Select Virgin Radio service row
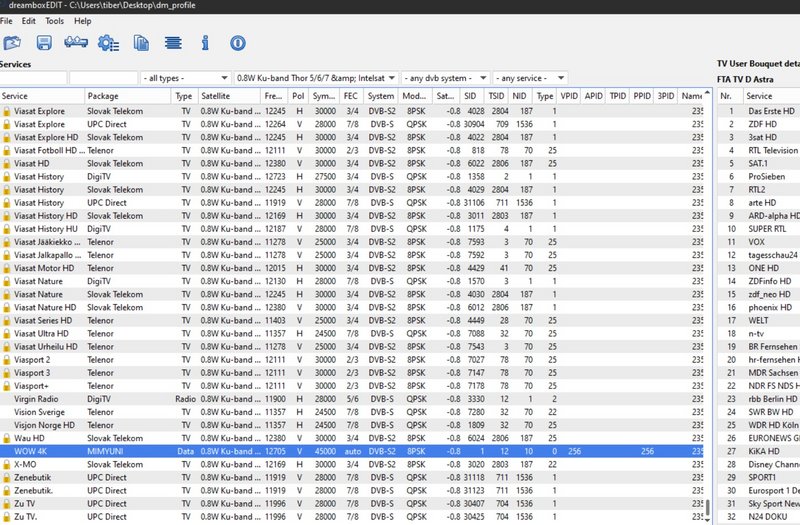Screen dimensions: 800x525 352,399
